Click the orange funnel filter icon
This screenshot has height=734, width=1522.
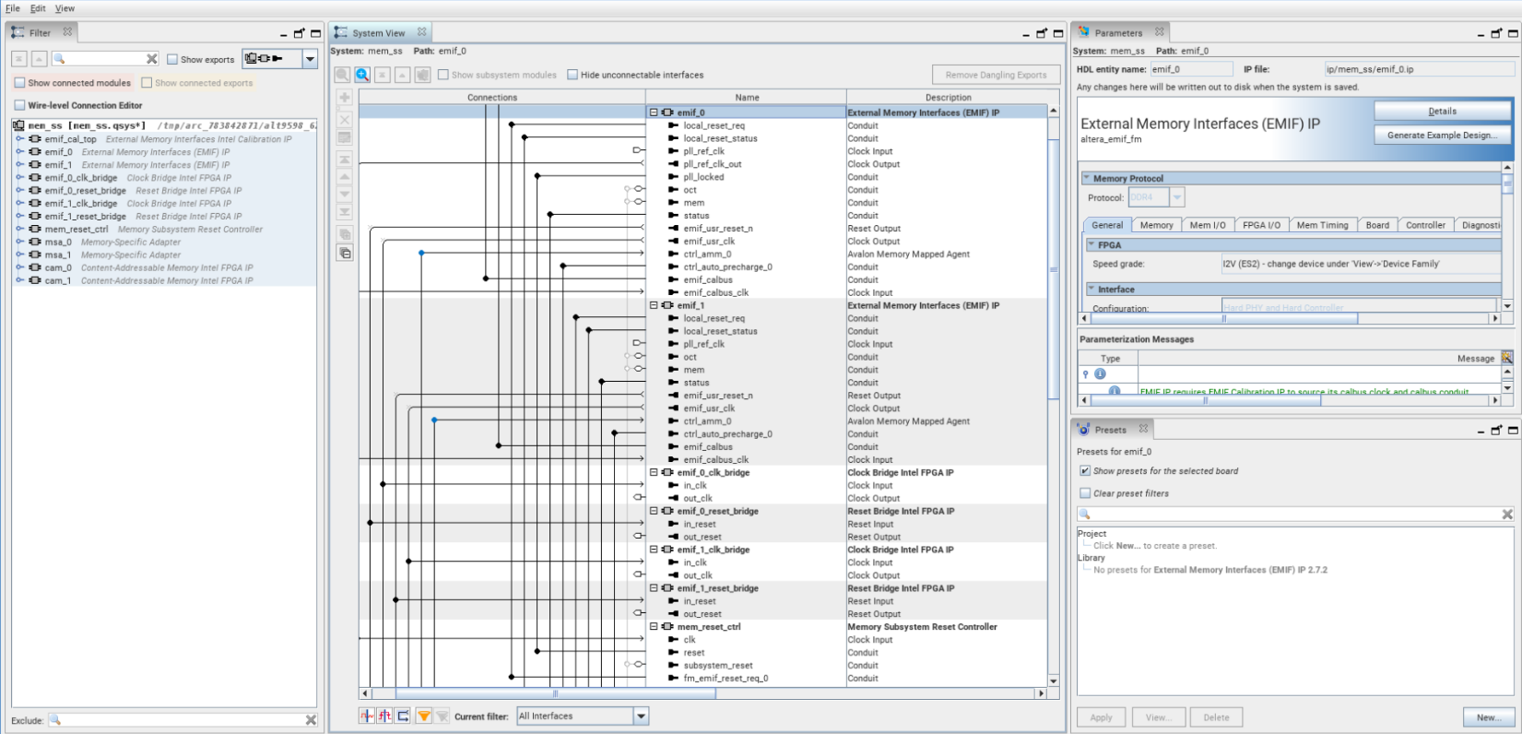tap(424, 716)
